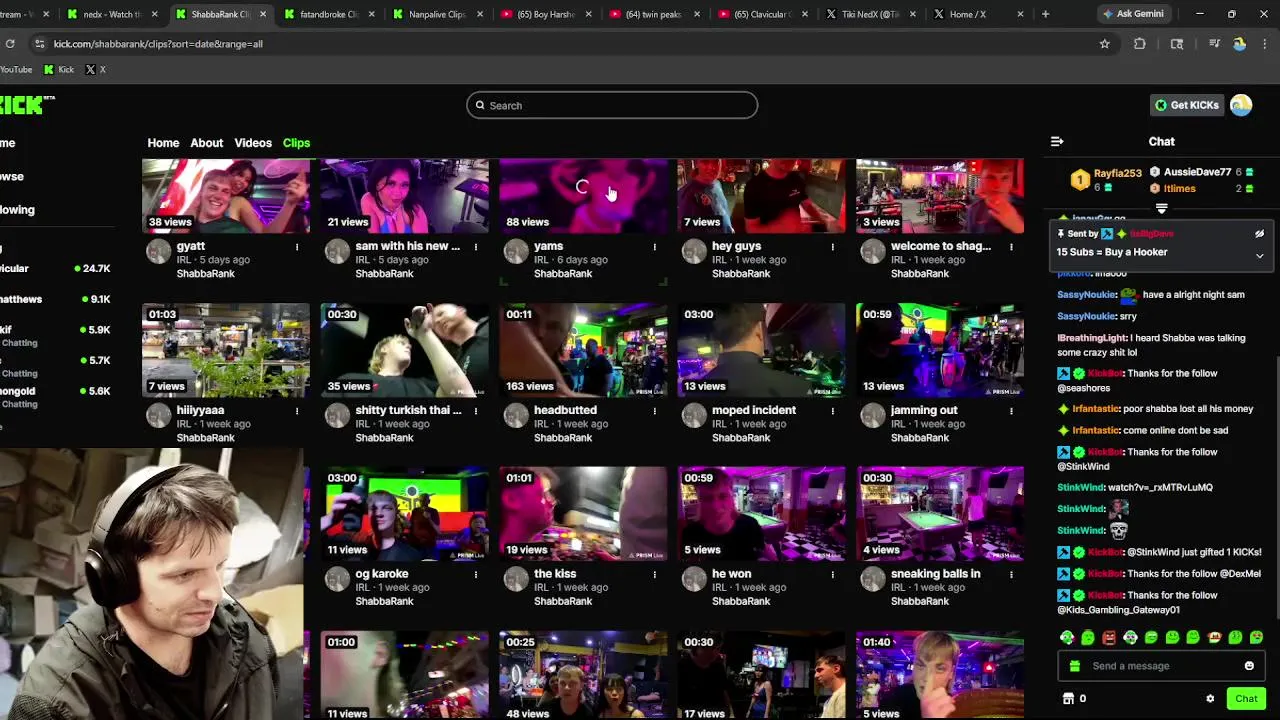Open the browser side panel icon
This screenshot has width=1280, height=720.
(1177, 44)
